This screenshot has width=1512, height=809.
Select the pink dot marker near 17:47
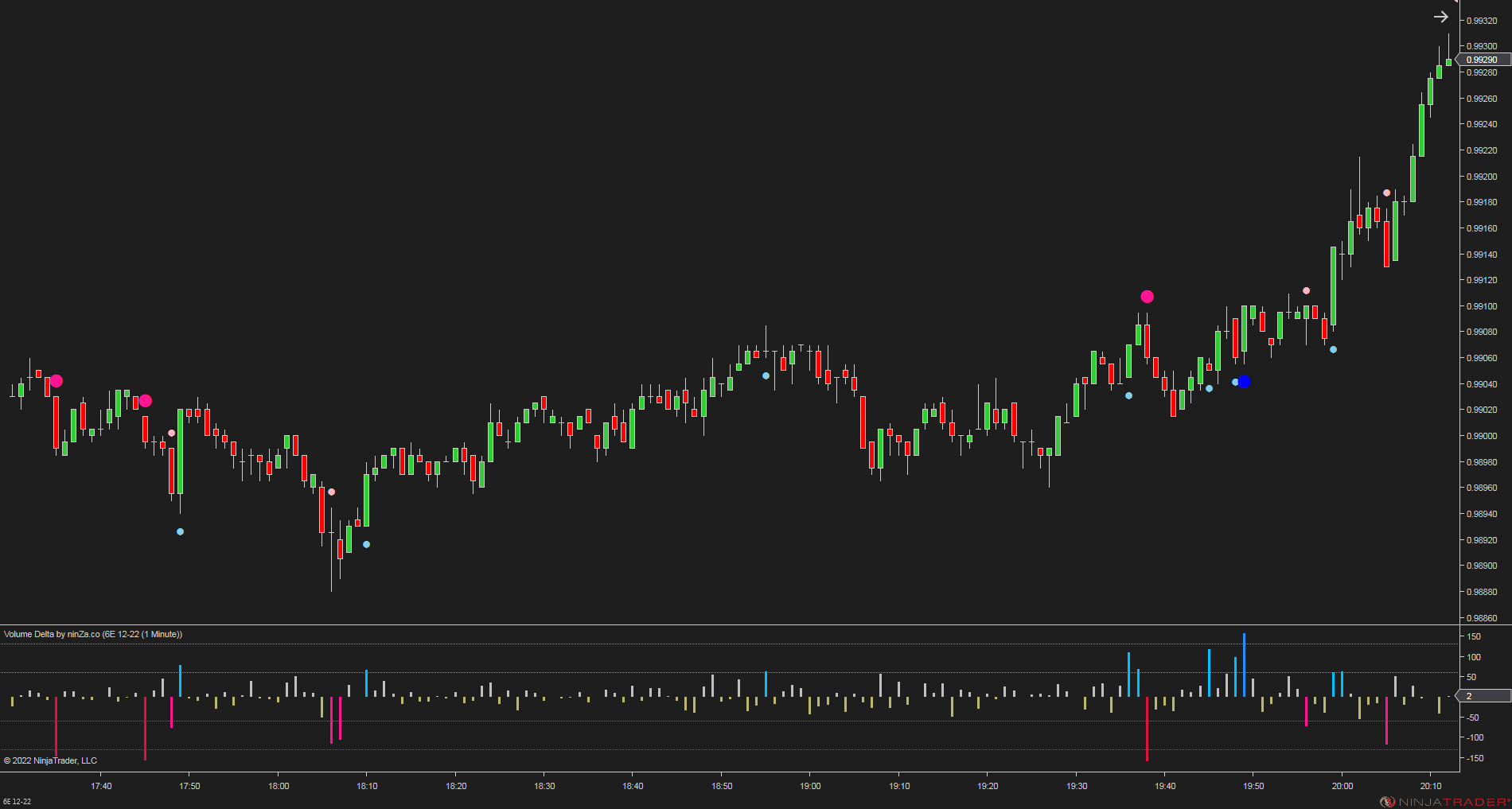pyautogui.click(x=171, y=432)
